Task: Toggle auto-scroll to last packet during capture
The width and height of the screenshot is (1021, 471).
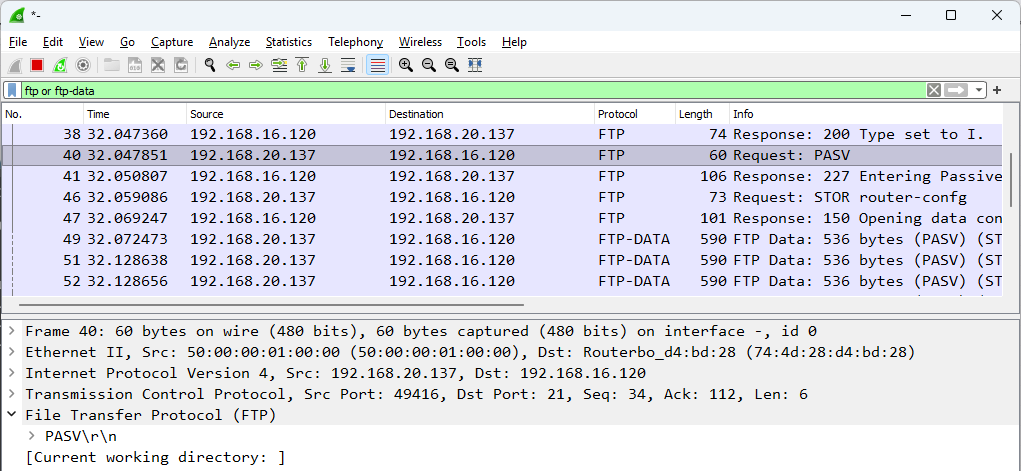Action: (x=348, y=65)
